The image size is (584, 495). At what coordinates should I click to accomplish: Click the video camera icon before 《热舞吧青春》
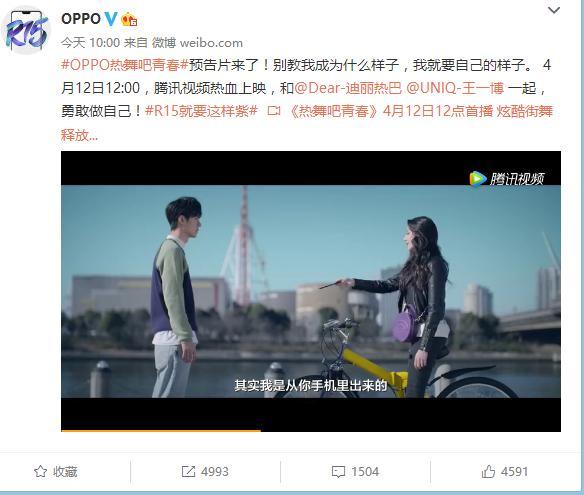(274, 111)
